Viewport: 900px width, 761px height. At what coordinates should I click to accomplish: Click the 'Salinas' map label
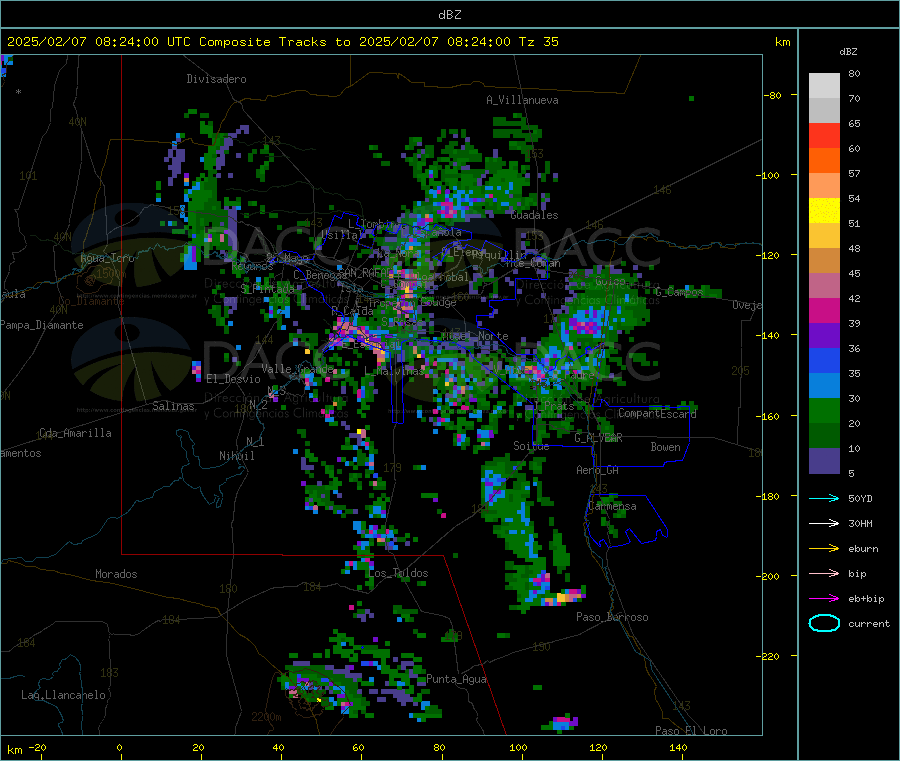point(173,406)
